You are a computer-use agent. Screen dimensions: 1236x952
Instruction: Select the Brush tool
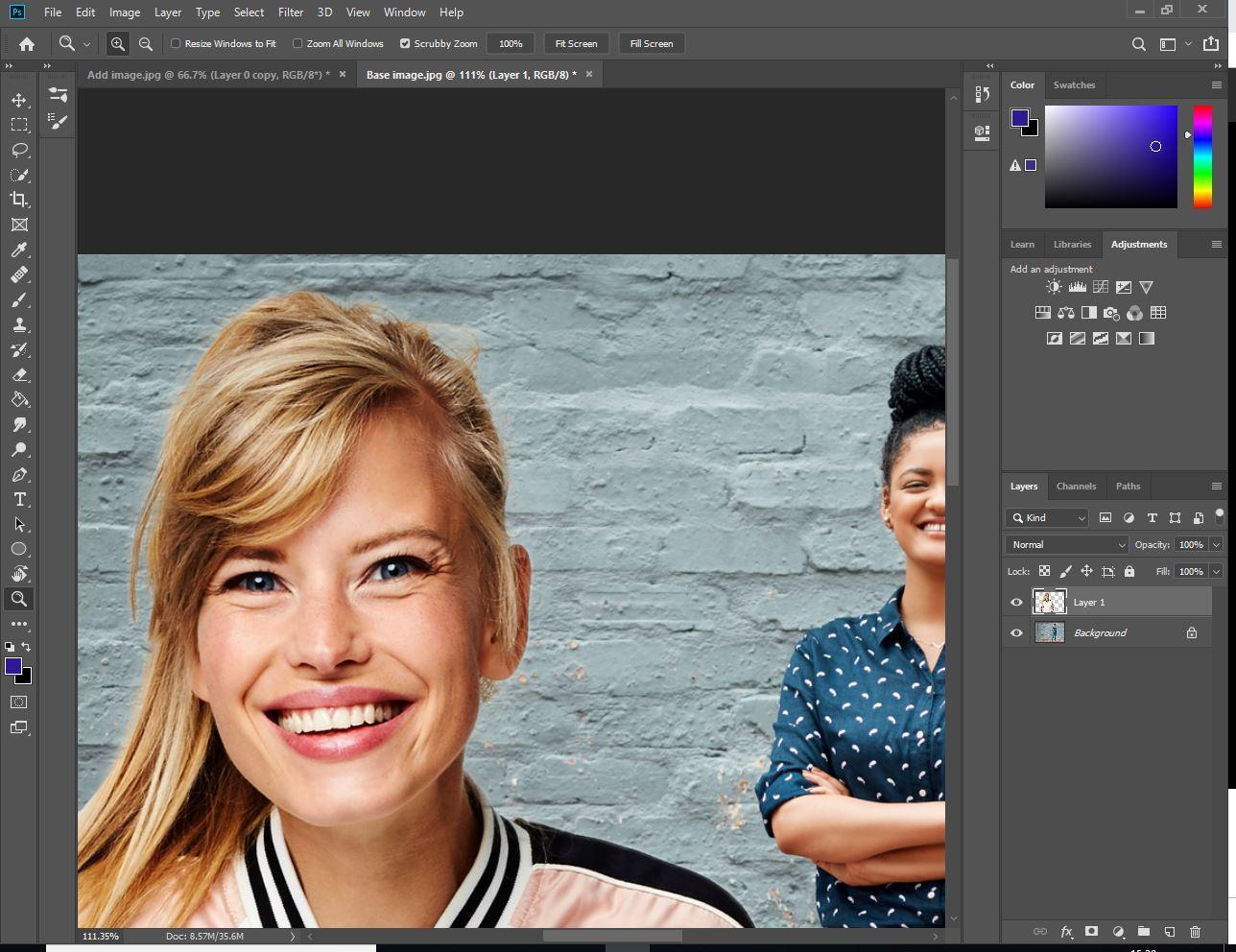click(19, 299)
